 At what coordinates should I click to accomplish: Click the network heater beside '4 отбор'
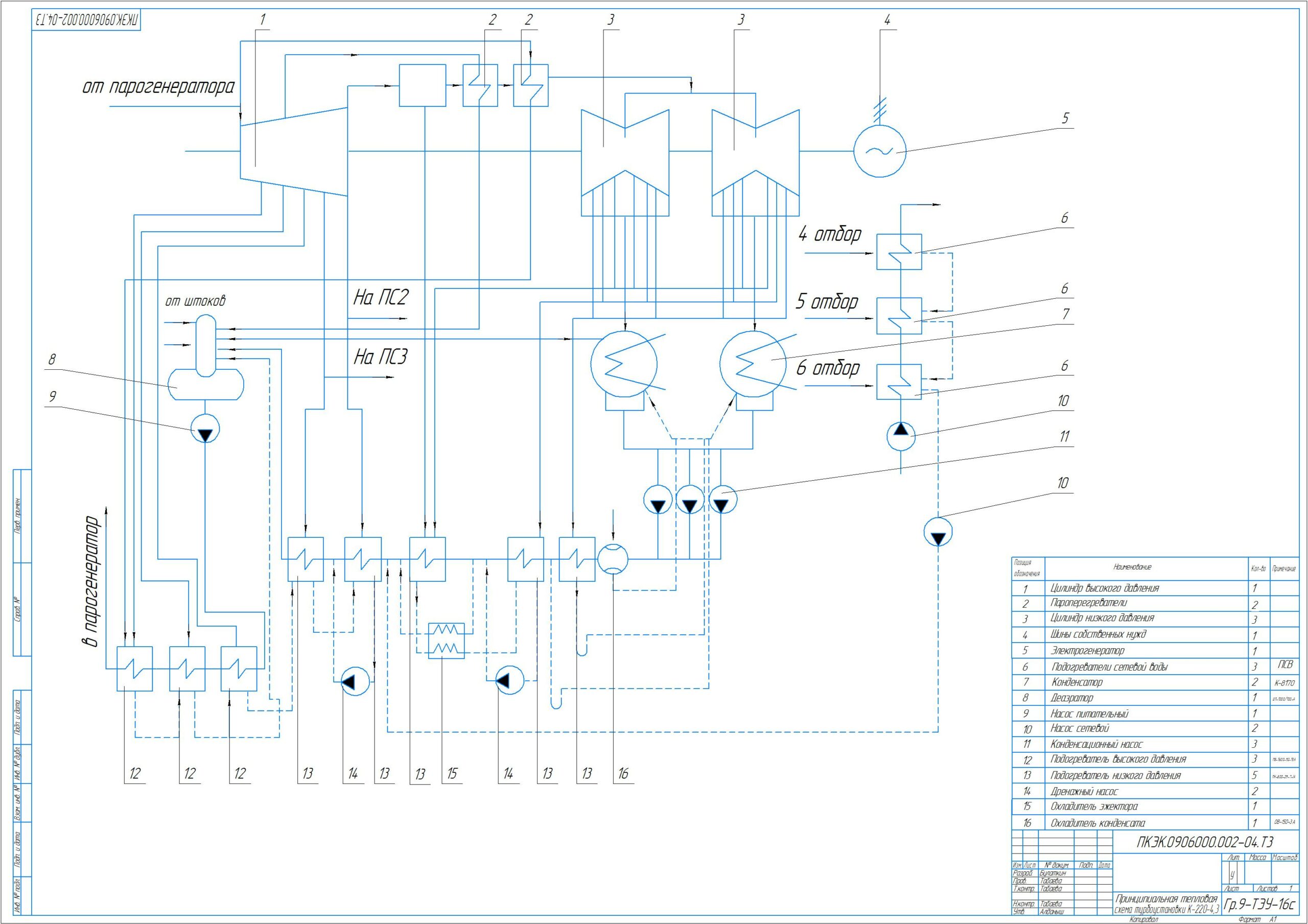click(899, 252)
